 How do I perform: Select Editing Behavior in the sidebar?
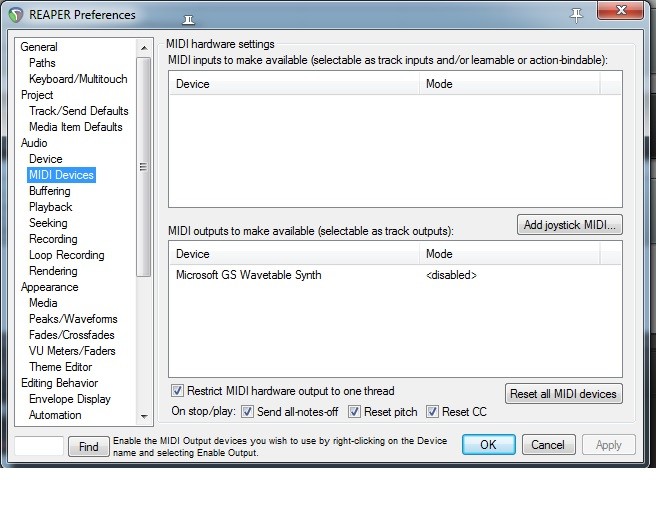(x=59, y=383)
